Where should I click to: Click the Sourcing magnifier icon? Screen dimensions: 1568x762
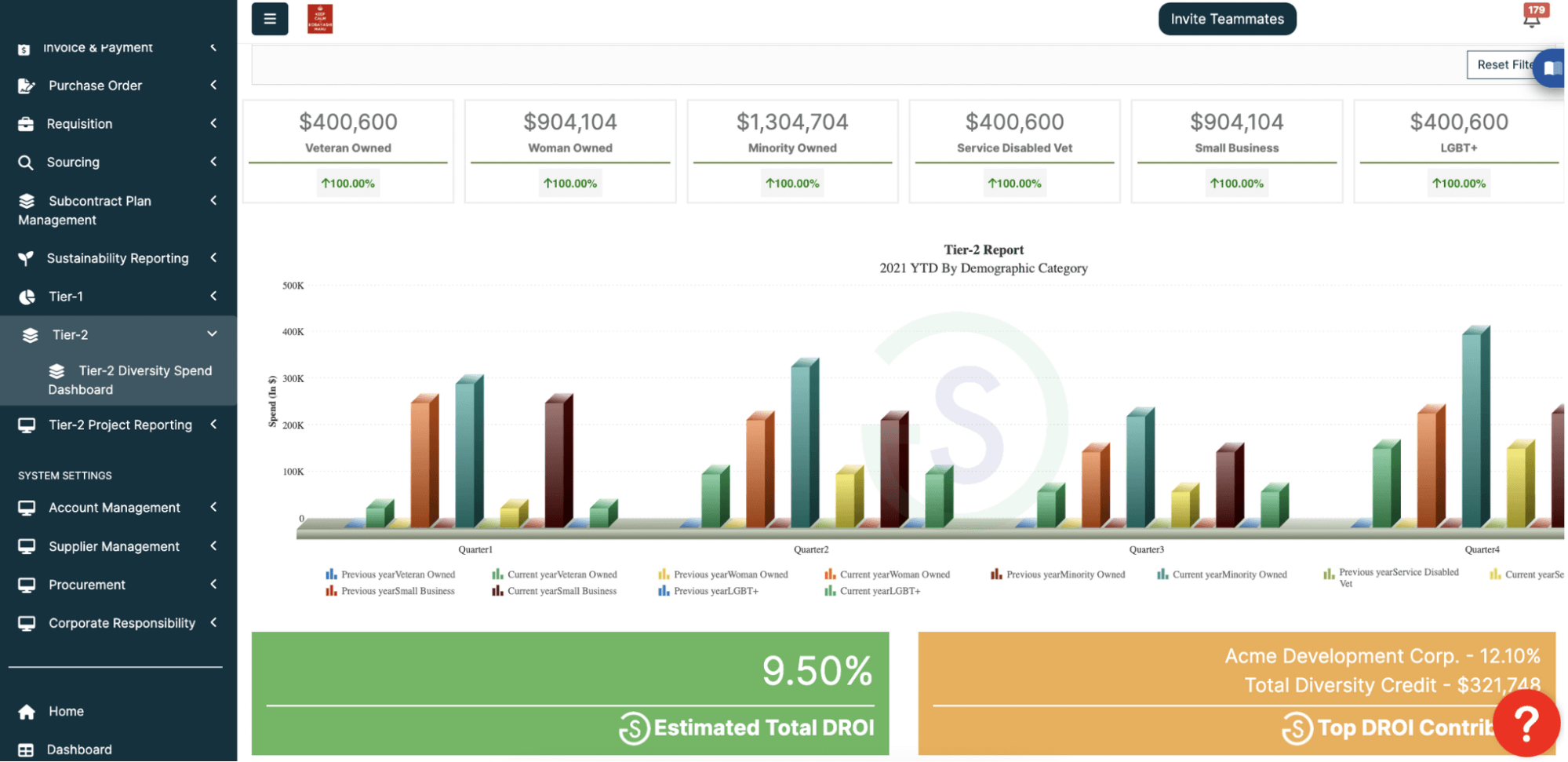[x=26, y=162]
